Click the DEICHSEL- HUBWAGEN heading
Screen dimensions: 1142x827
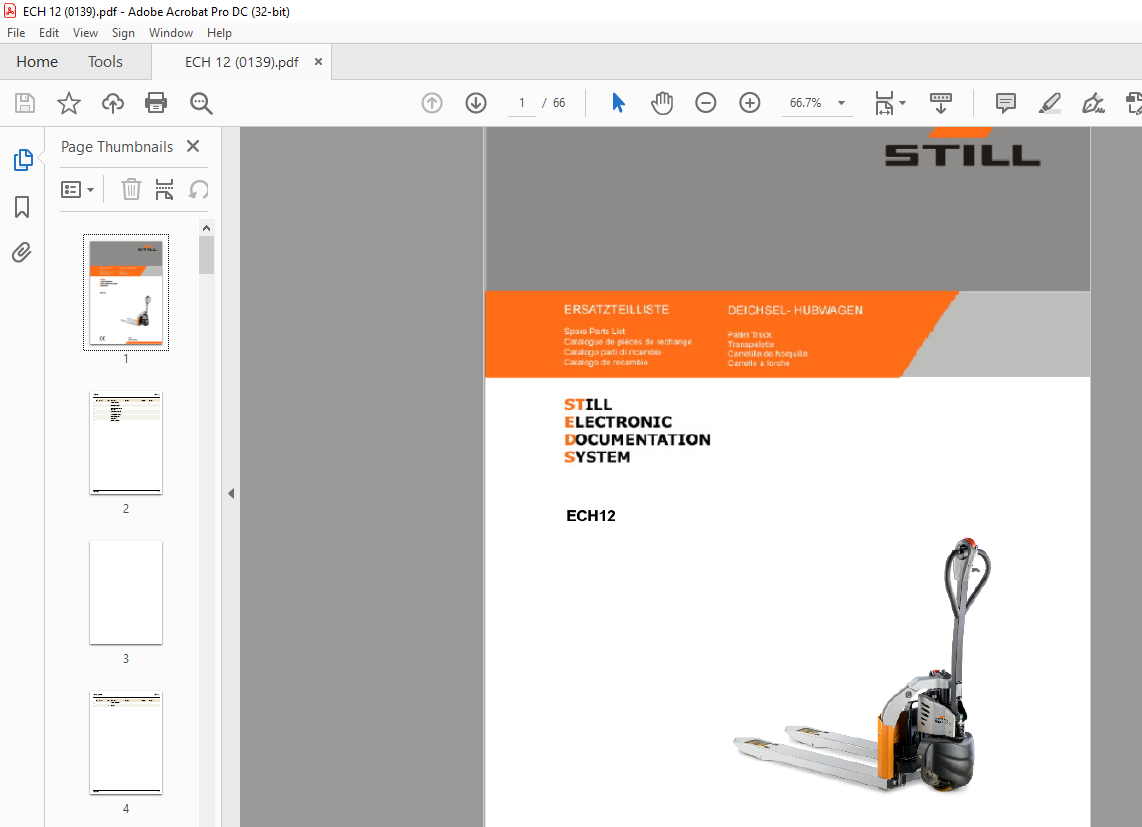point(795,310)
